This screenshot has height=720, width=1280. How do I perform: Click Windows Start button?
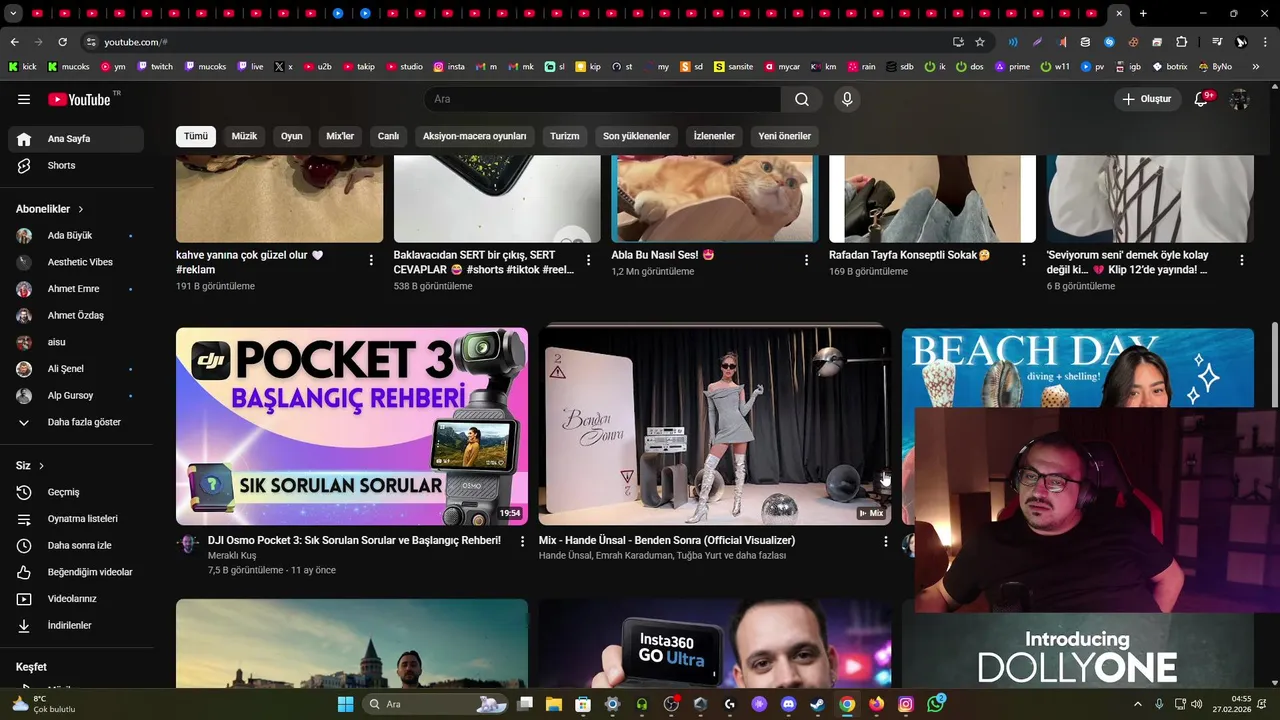[x=345, y=704]
